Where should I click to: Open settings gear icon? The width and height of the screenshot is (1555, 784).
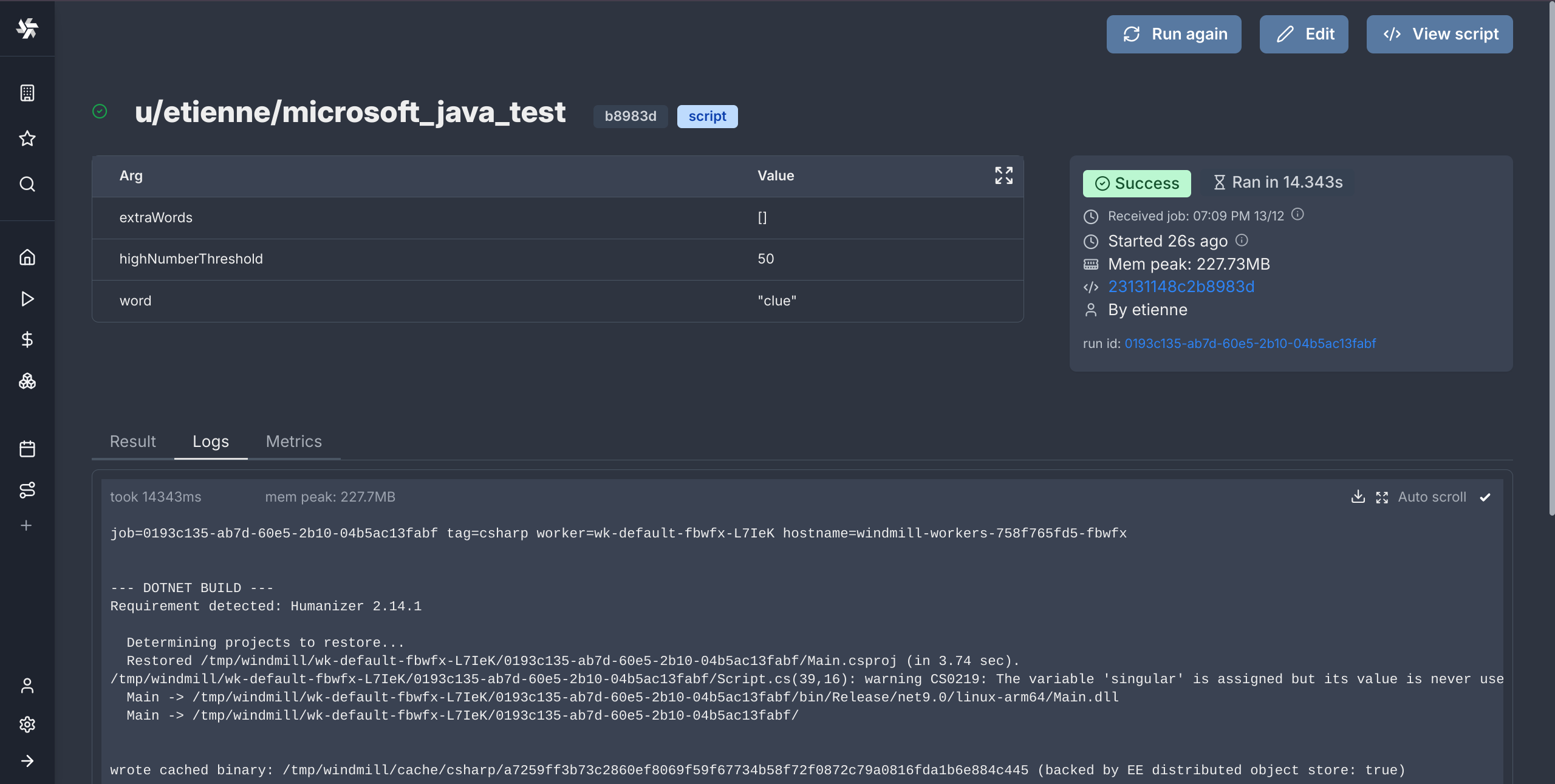pyautogui.click(x=27, y=723)
